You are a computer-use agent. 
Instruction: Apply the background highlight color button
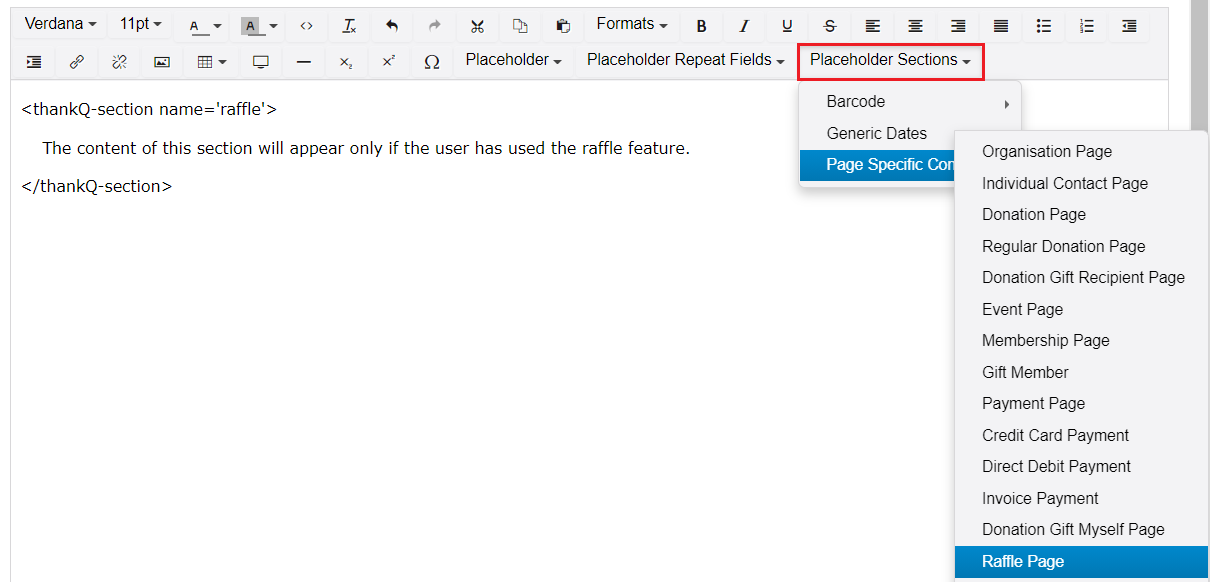[250, 27]
